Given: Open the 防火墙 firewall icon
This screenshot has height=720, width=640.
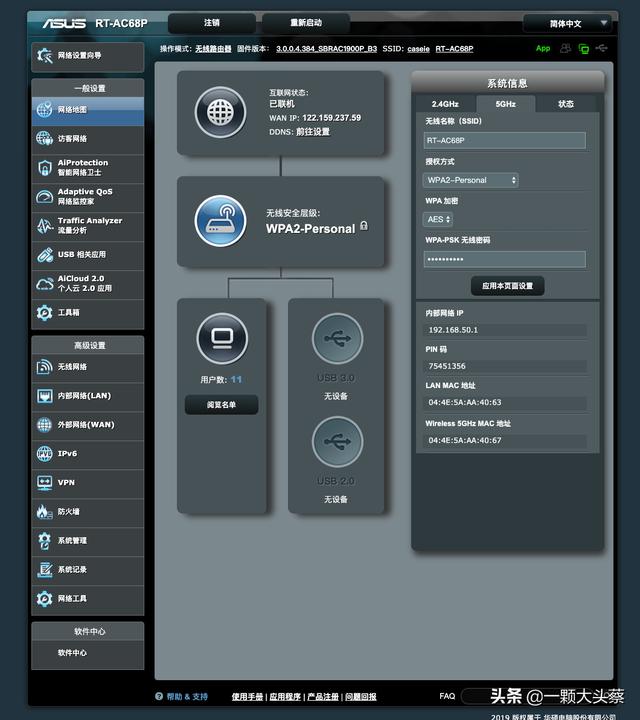Looking at the screenshot, I should pyautogui.click(x=45, y=512).
